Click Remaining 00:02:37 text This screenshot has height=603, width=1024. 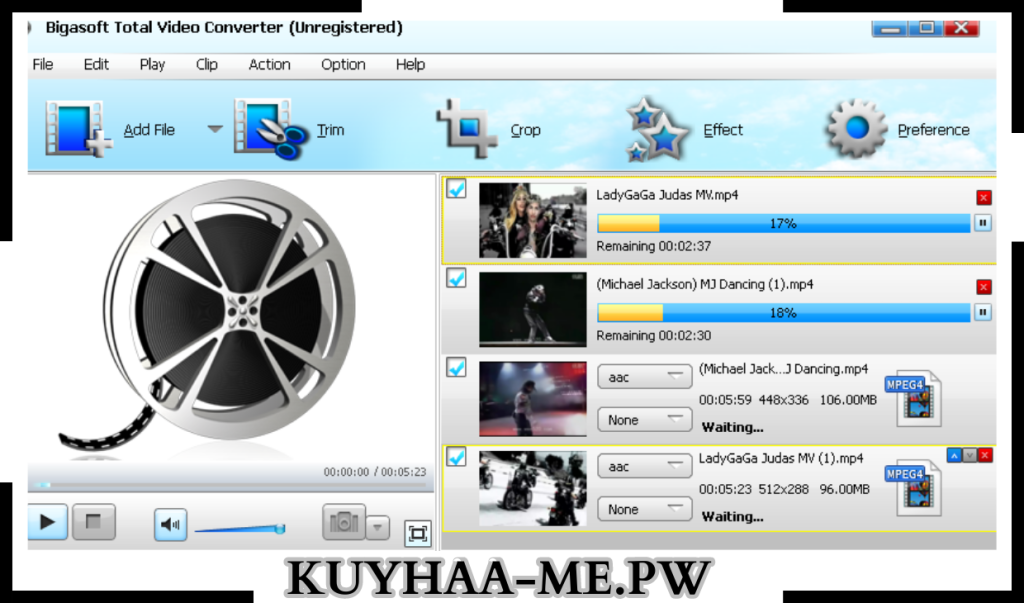[654, 246]
